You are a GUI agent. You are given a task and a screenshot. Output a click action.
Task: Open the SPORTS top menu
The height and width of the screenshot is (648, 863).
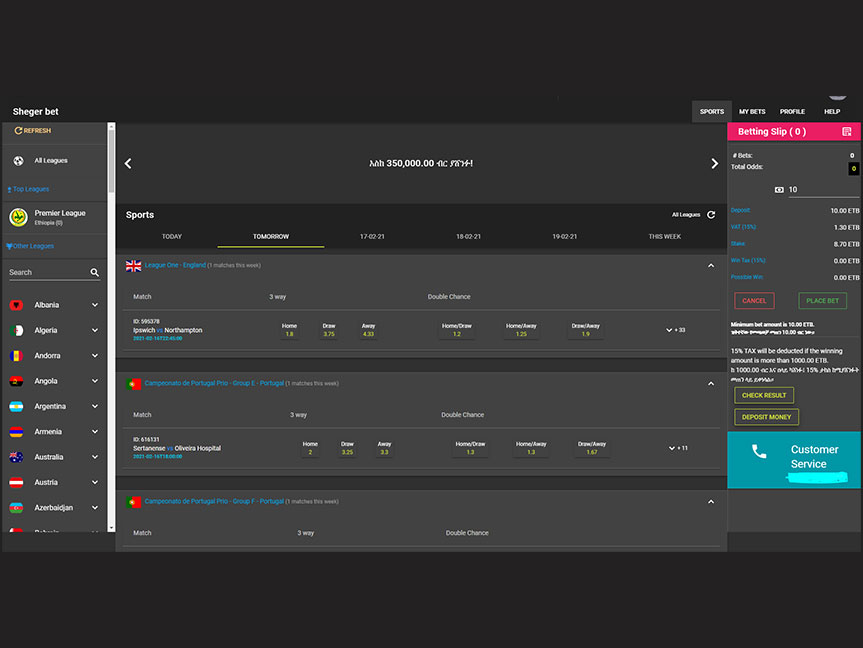point(712,112)
